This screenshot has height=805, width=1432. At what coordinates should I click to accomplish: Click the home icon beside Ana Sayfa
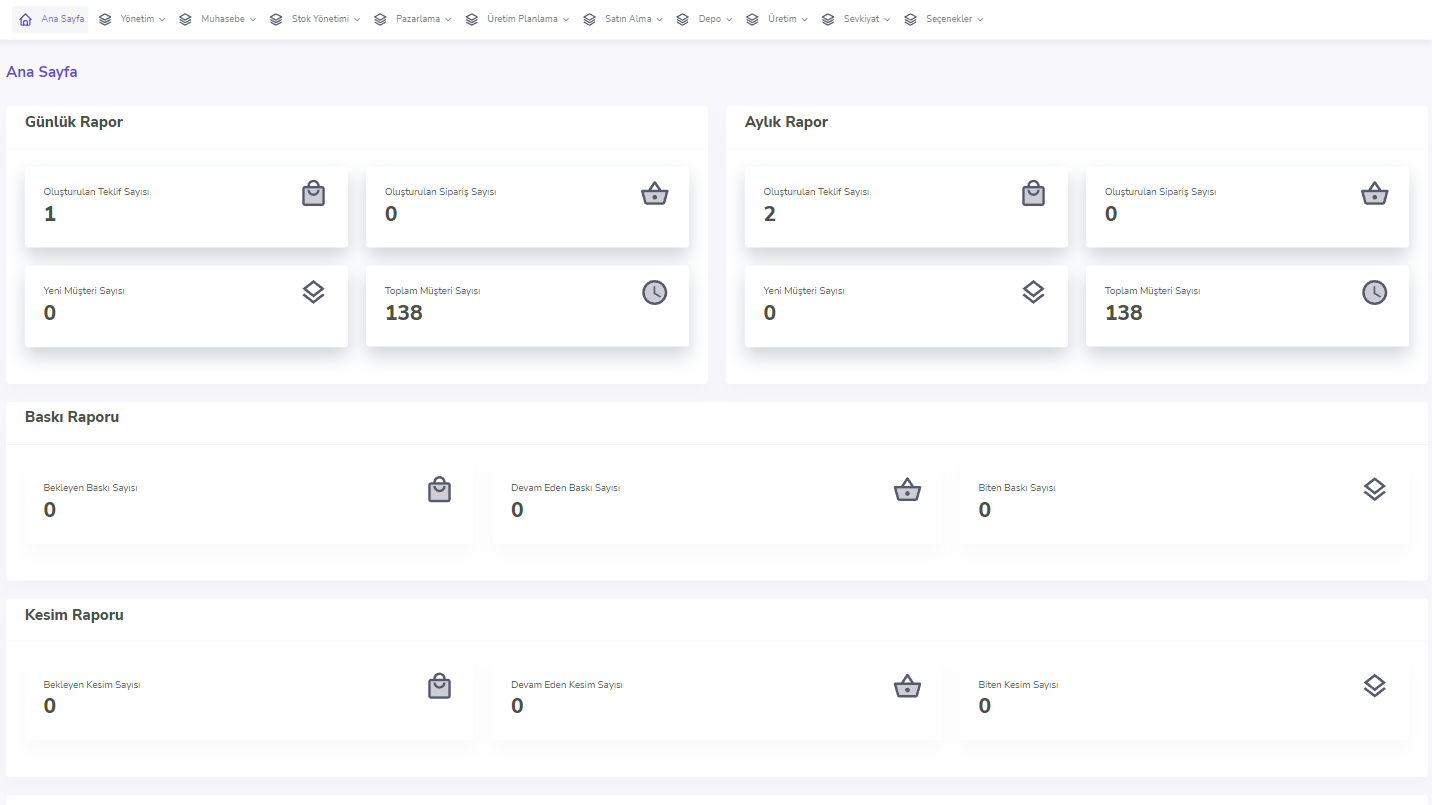coord(25,19)
